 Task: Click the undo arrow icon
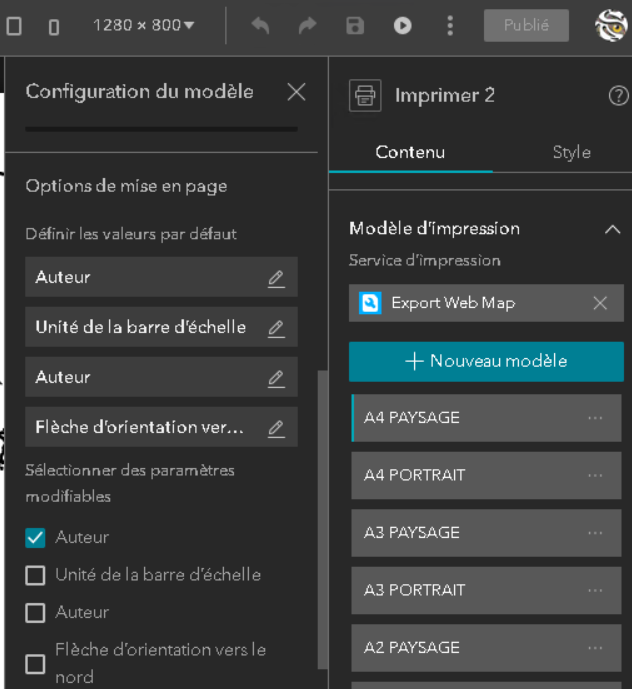[260, 25]
